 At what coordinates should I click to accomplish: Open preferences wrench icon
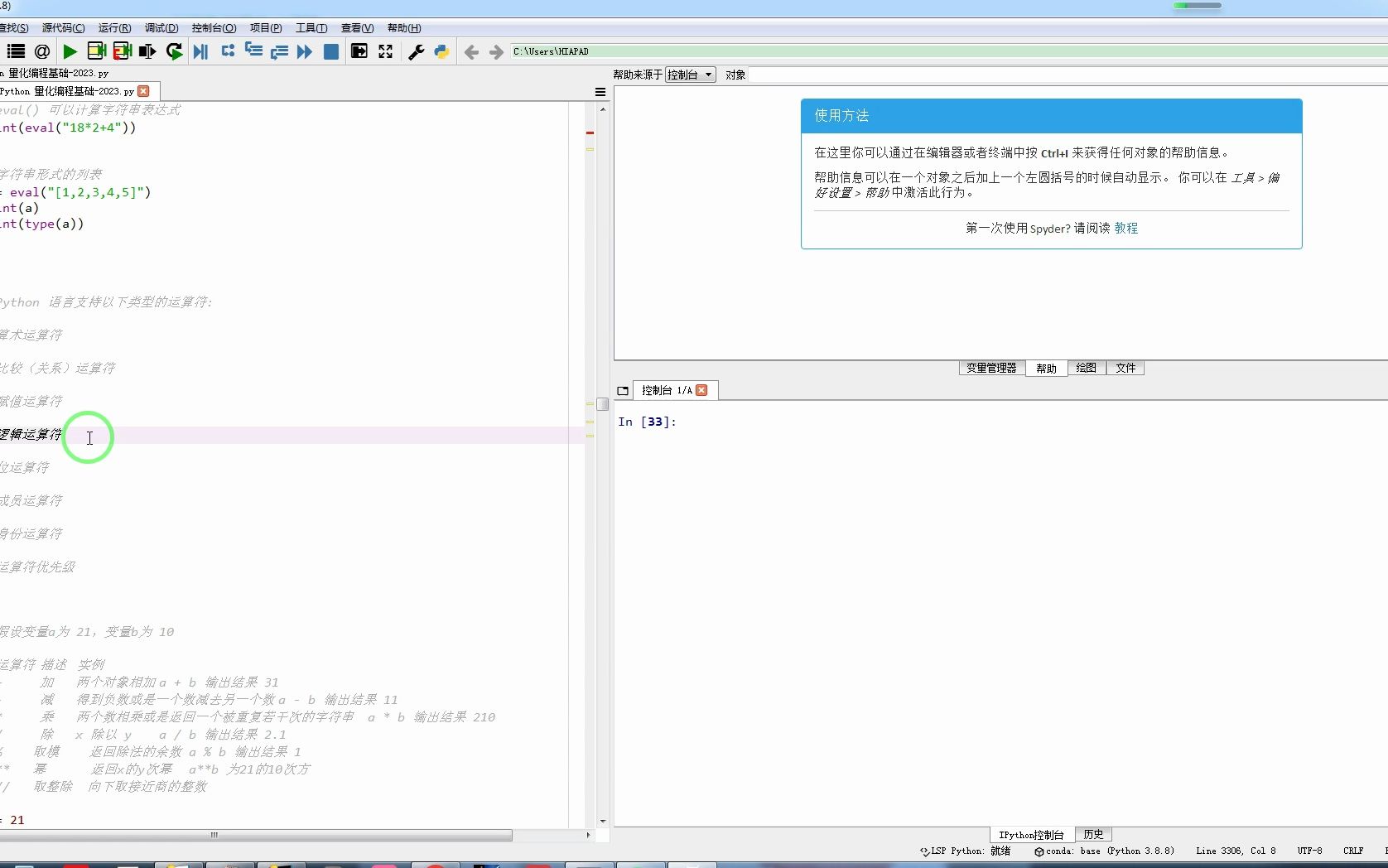[x=416, y=51]
